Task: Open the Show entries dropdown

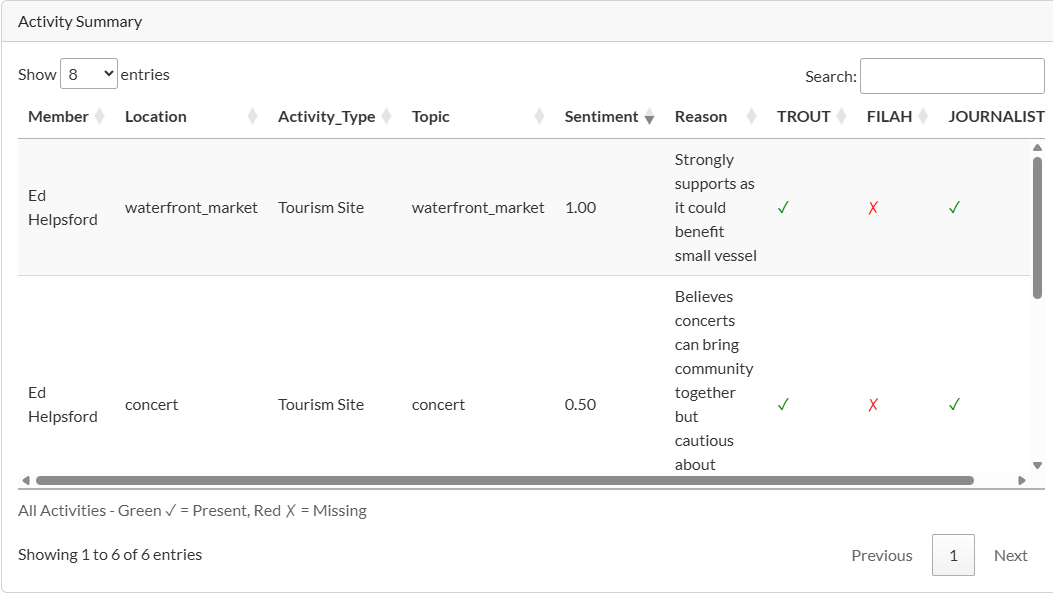Action: point(89,74)
